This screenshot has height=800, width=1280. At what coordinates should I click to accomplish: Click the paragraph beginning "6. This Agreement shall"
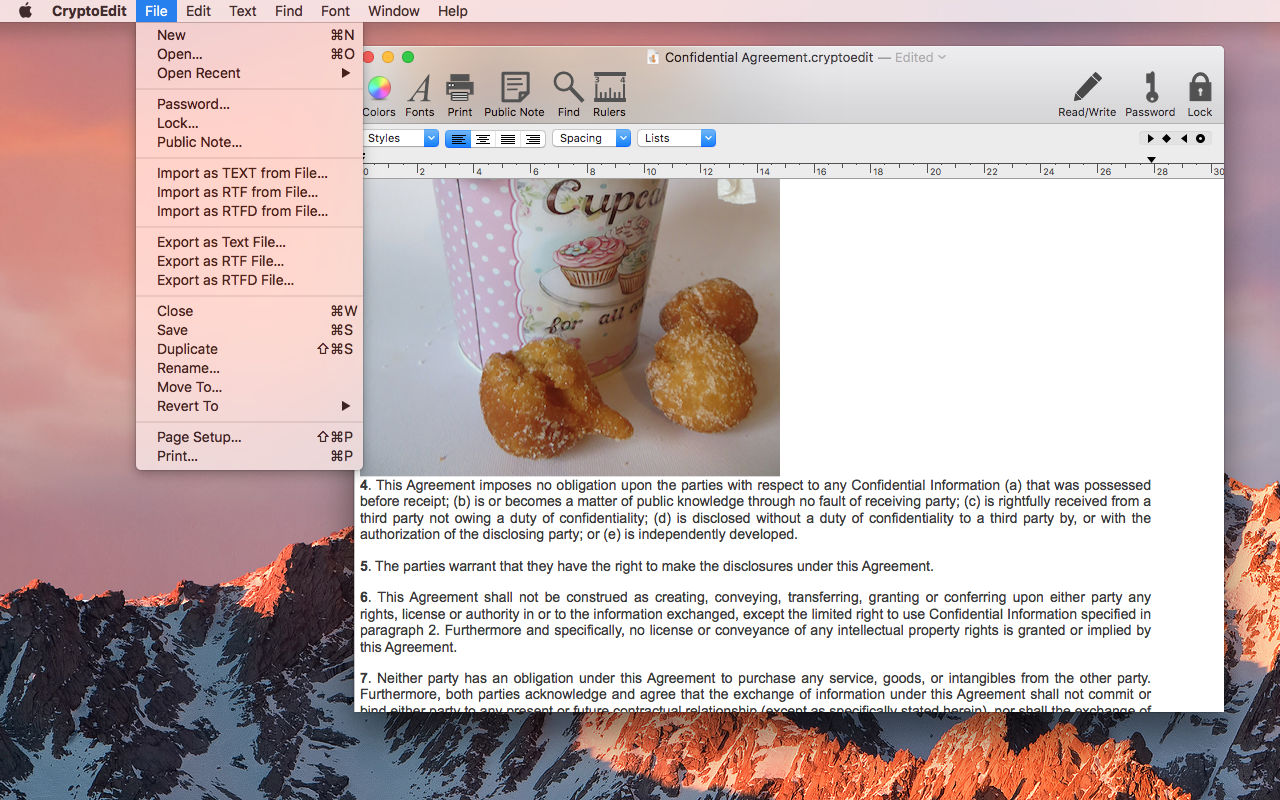point(755,622)
